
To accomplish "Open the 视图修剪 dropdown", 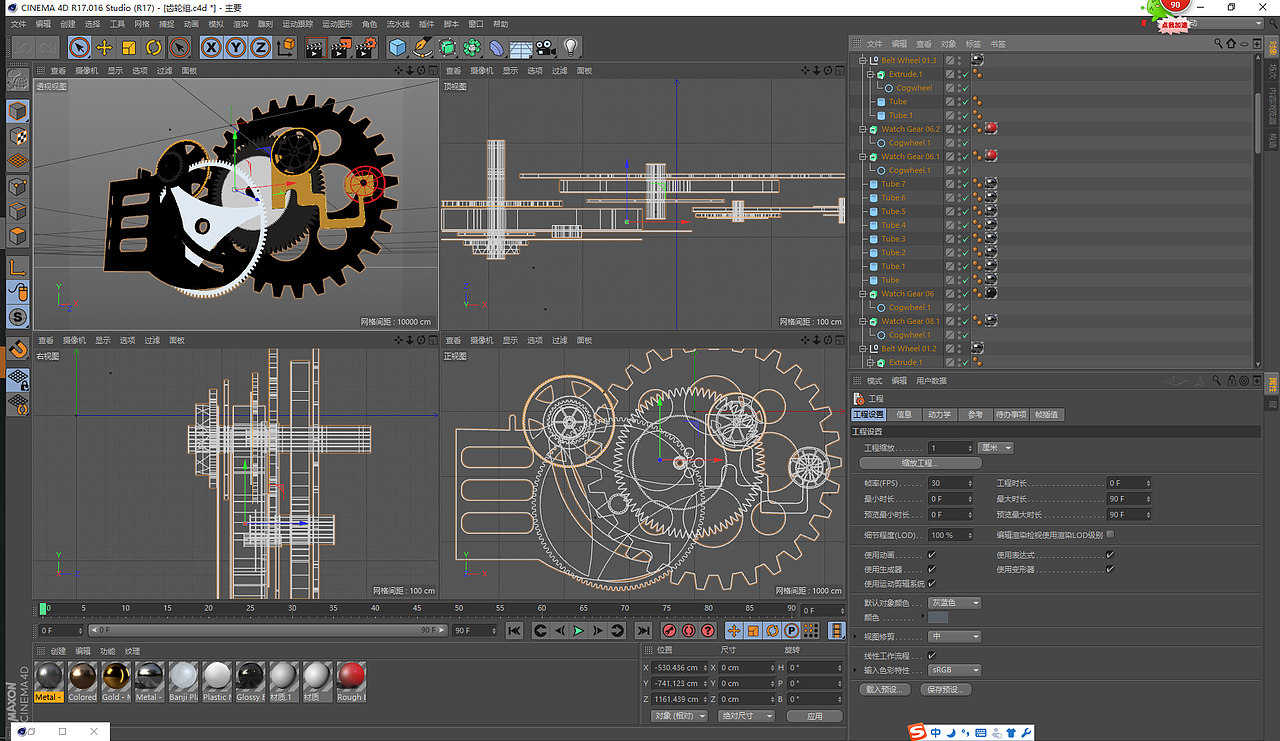I will (954, 636).
